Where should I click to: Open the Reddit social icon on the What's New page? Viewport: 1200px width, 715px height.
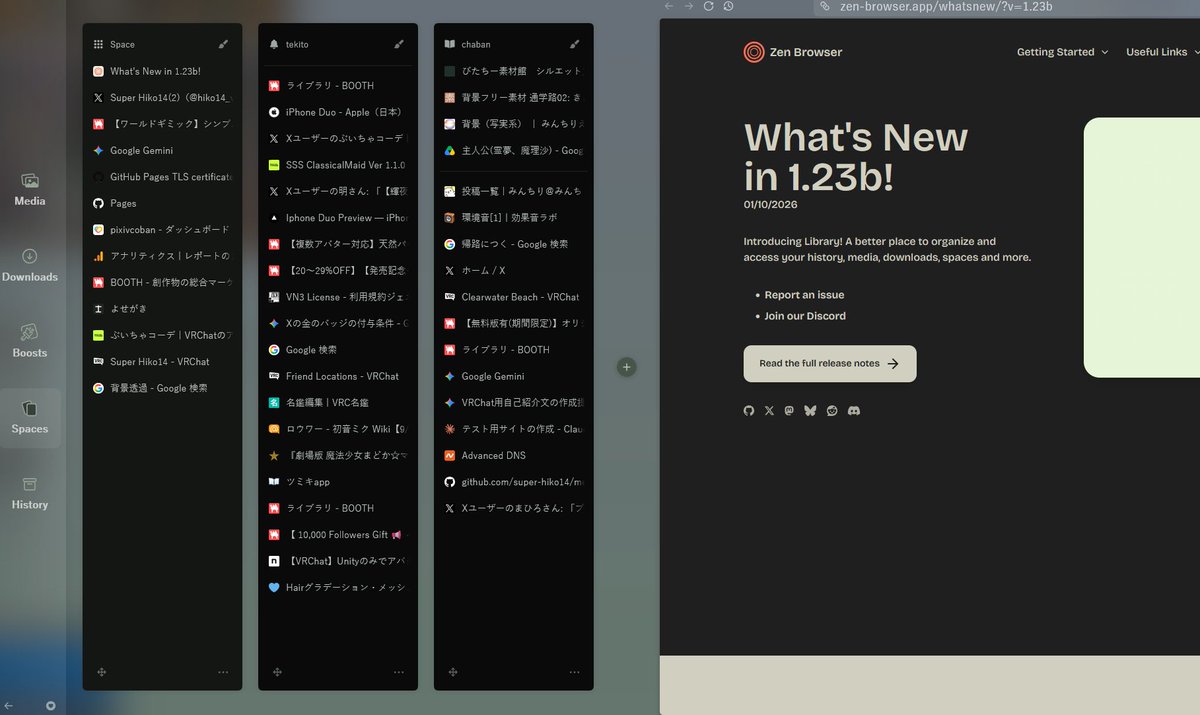pyautogui.click(x=832, y=411)
